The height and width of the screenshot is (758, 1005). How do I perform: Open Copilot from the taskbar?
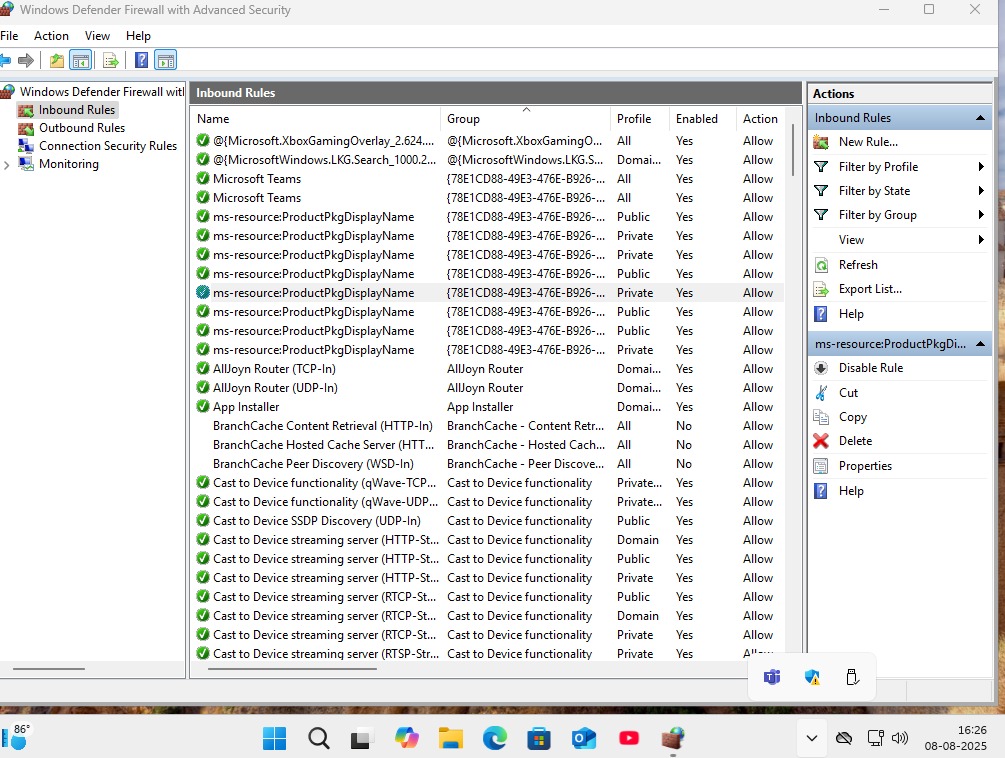(406, 738)
